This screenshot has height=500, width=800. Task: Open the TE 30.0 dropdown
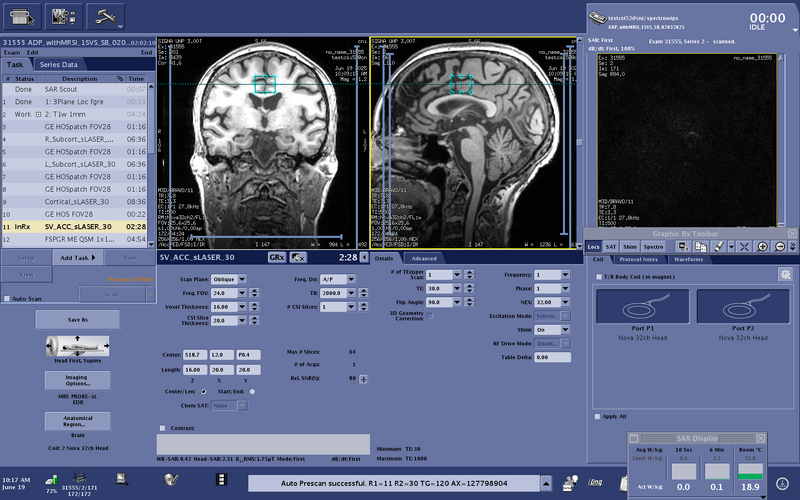pyautogui.click(x=457, y=288)
